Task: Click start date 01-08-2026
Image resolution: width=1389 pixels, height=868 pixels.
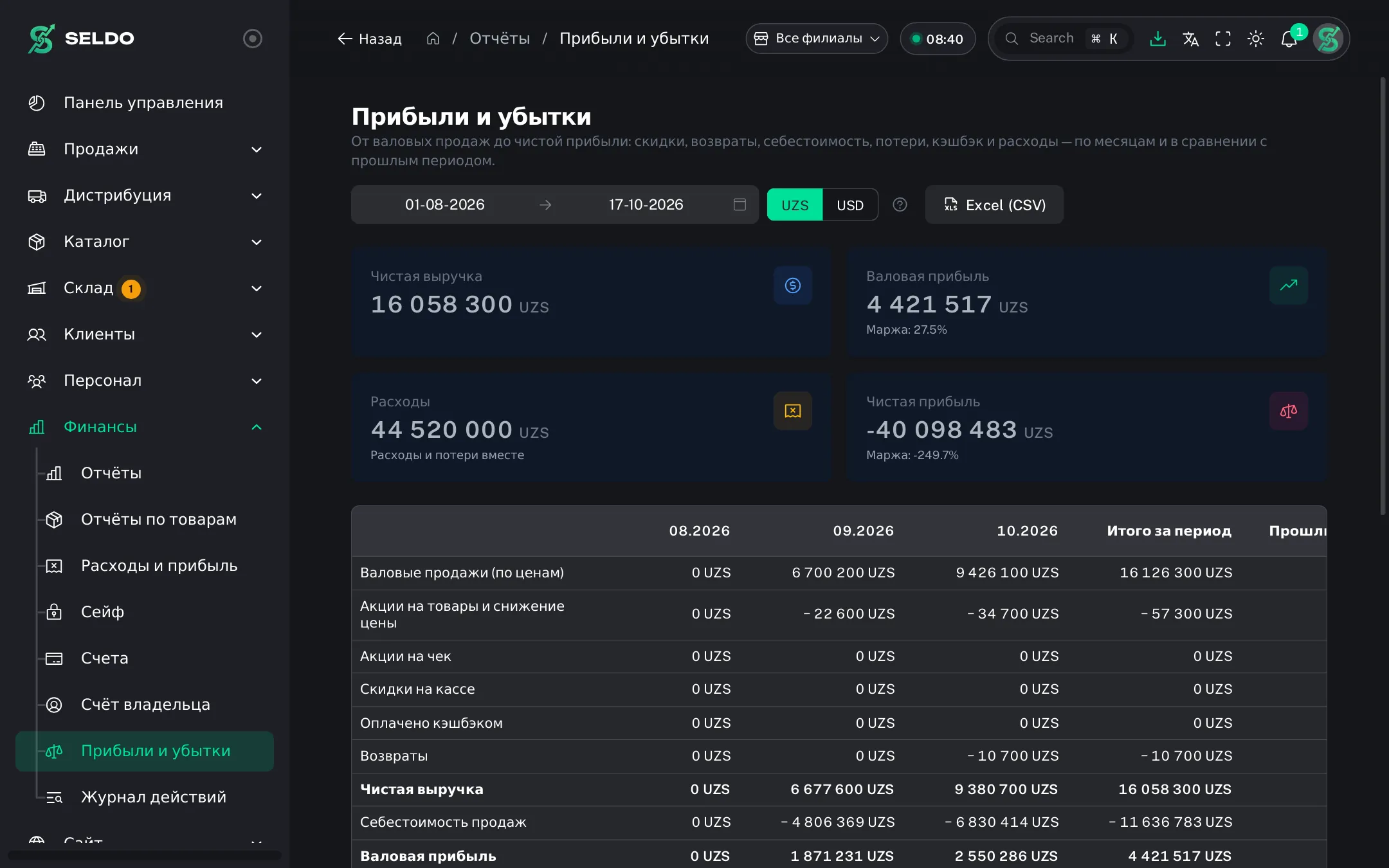Action: (x=445, y=204)
